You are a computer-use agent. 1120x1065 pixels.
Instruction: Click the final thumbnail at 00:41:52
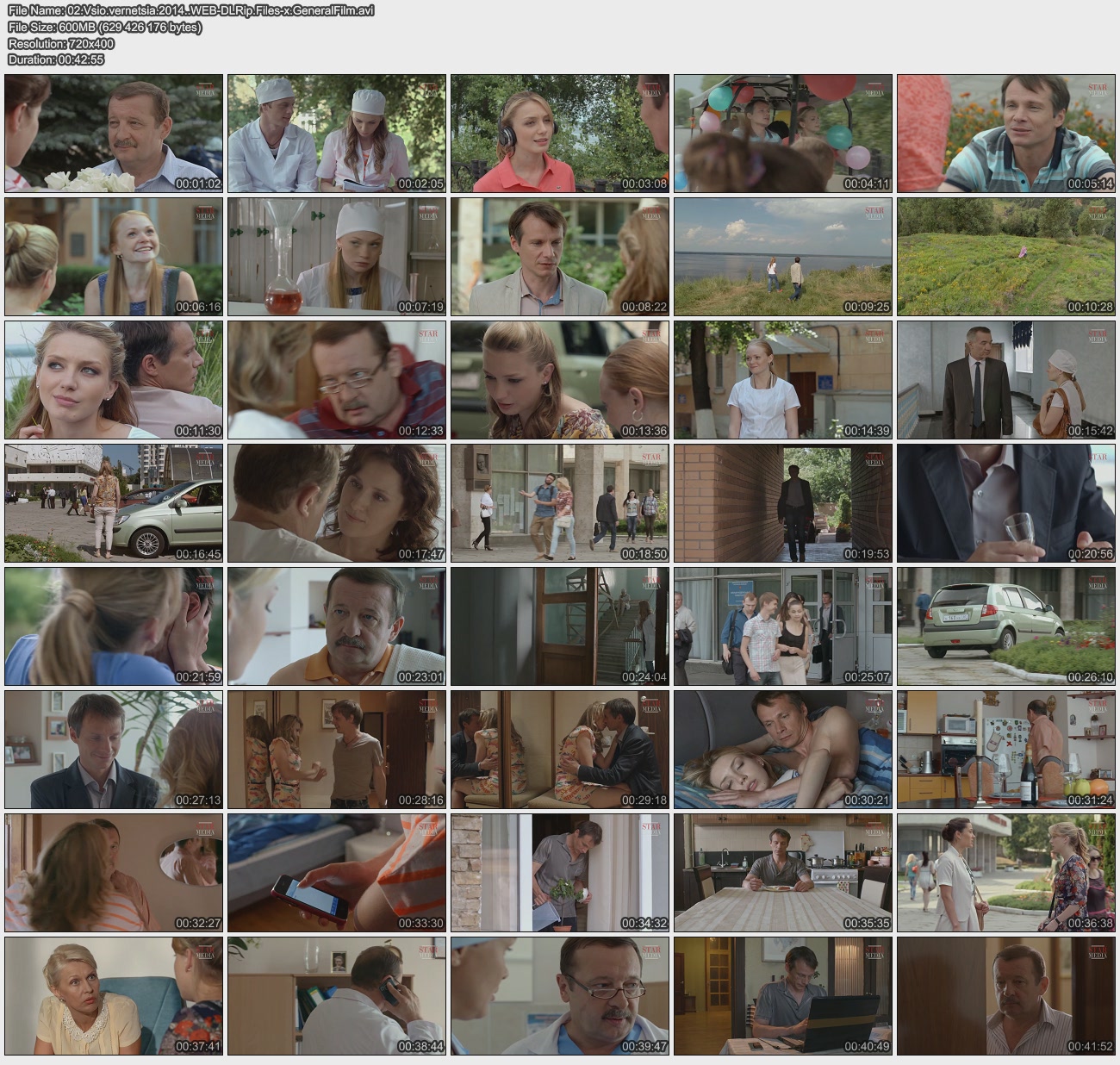tap(1006, 996)
